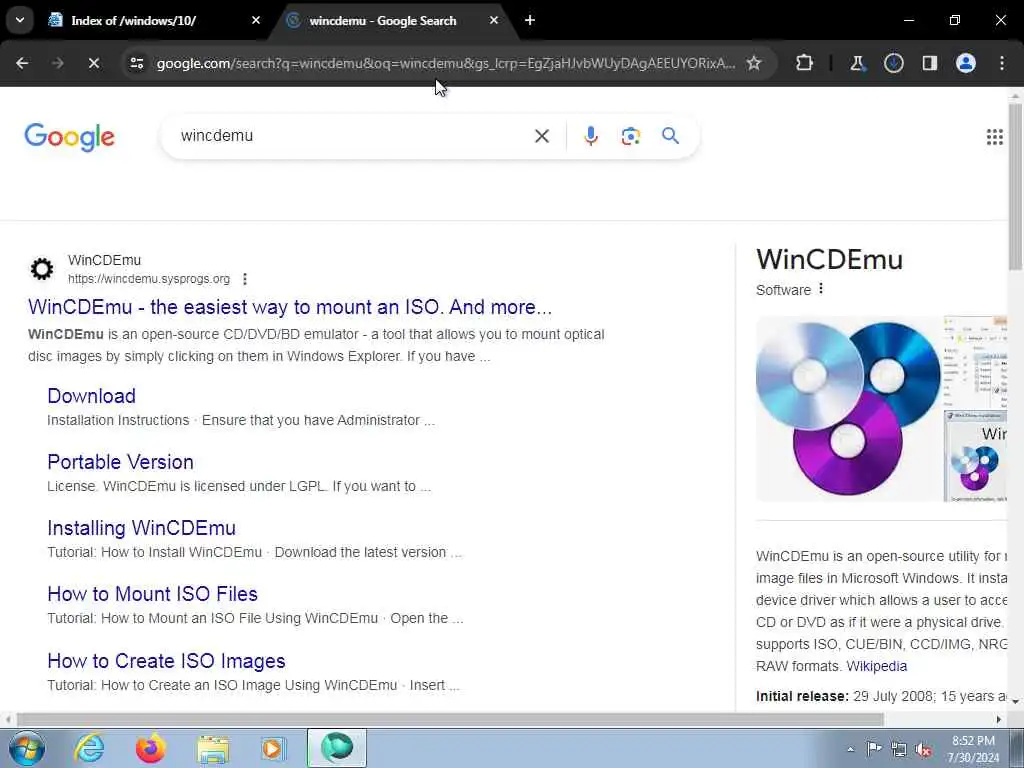Open the Action Center flag icon
The image size is (1024, 768).
click(874, 749)
